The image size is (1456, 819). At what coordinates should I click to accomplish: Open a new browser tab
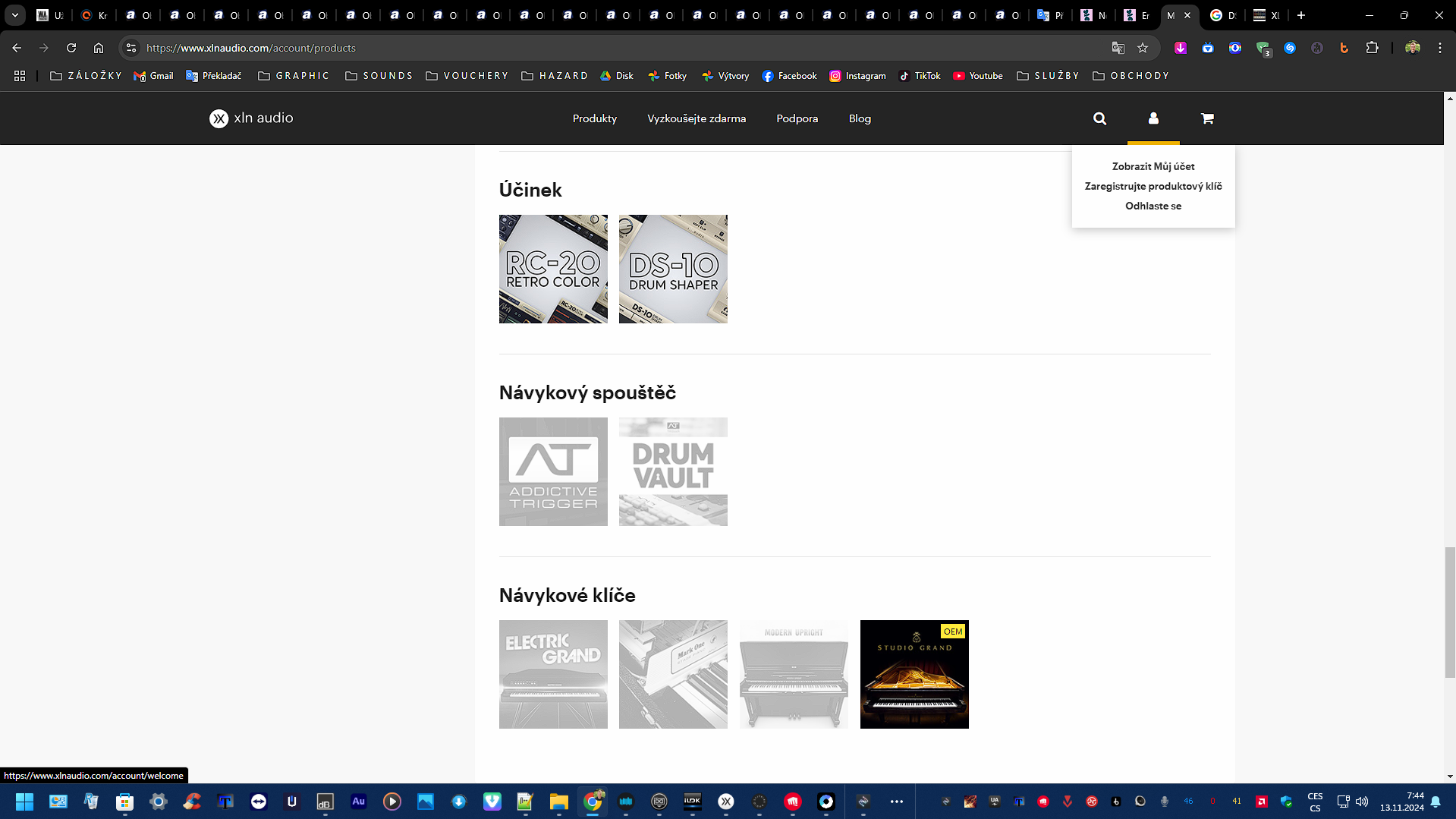coord(1301,15)
